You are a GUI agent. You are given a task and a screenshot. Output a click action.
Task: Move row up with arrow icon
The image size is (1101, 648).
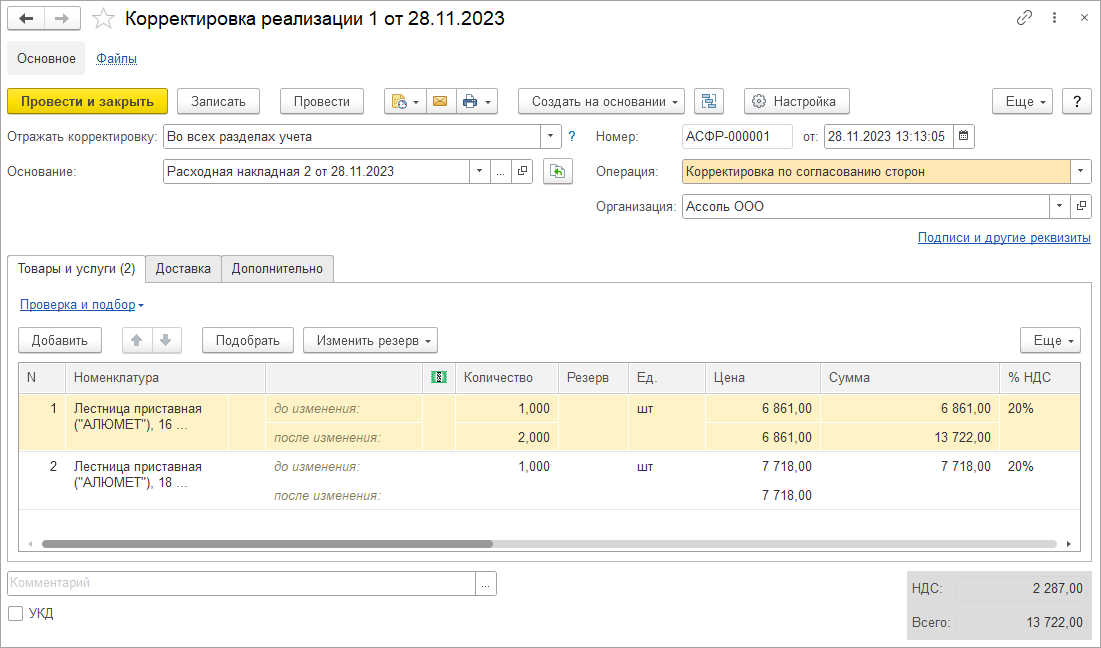pyautogui.click(x=137, y=340)
